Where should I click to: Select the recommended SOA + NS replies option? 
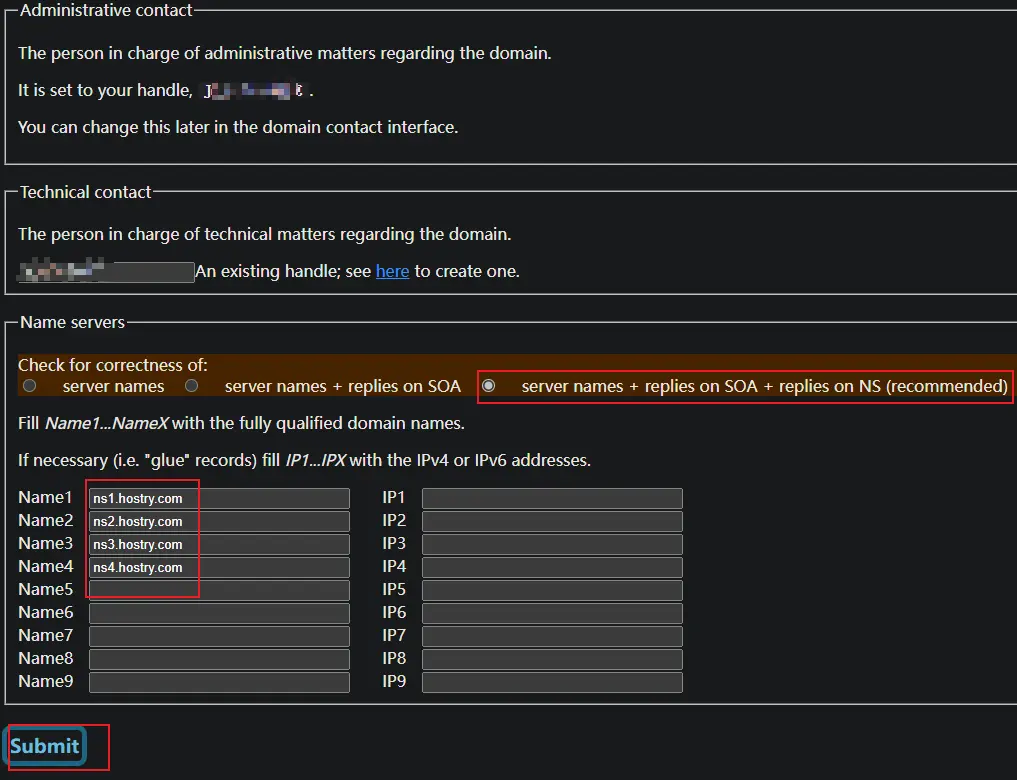click(x=489, y=386)
